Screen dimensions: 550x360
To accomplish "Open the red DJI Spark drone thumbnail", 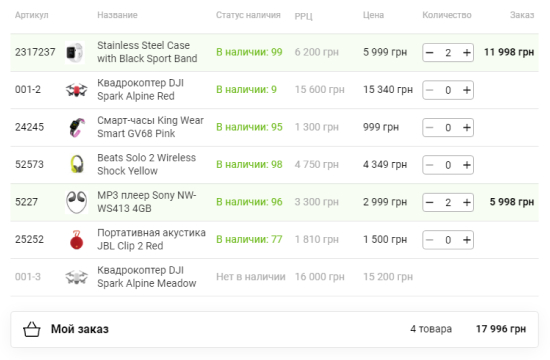I will point(76,90).
